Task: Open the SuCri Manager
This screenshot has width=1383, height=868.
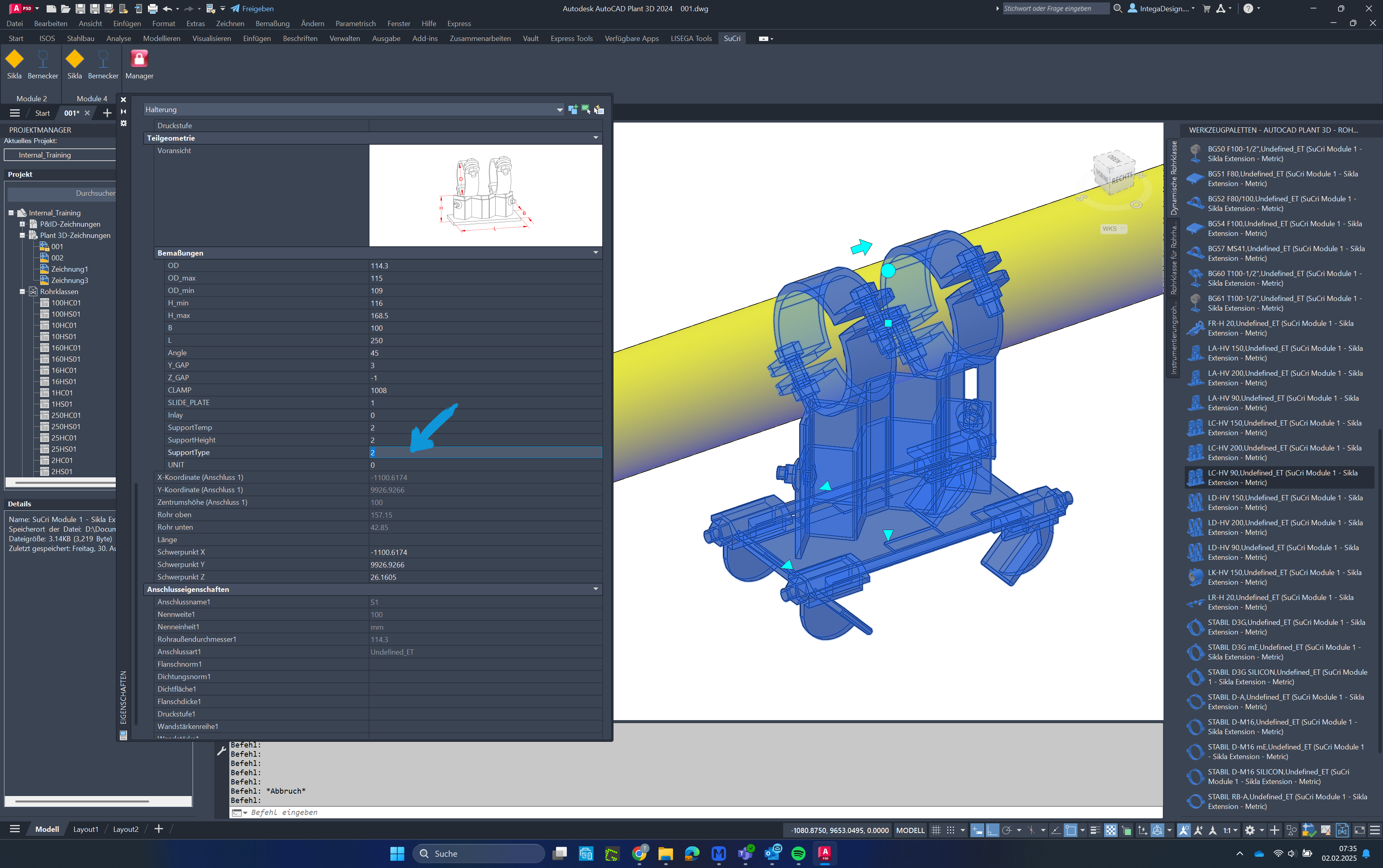Action: pos(139,64)
